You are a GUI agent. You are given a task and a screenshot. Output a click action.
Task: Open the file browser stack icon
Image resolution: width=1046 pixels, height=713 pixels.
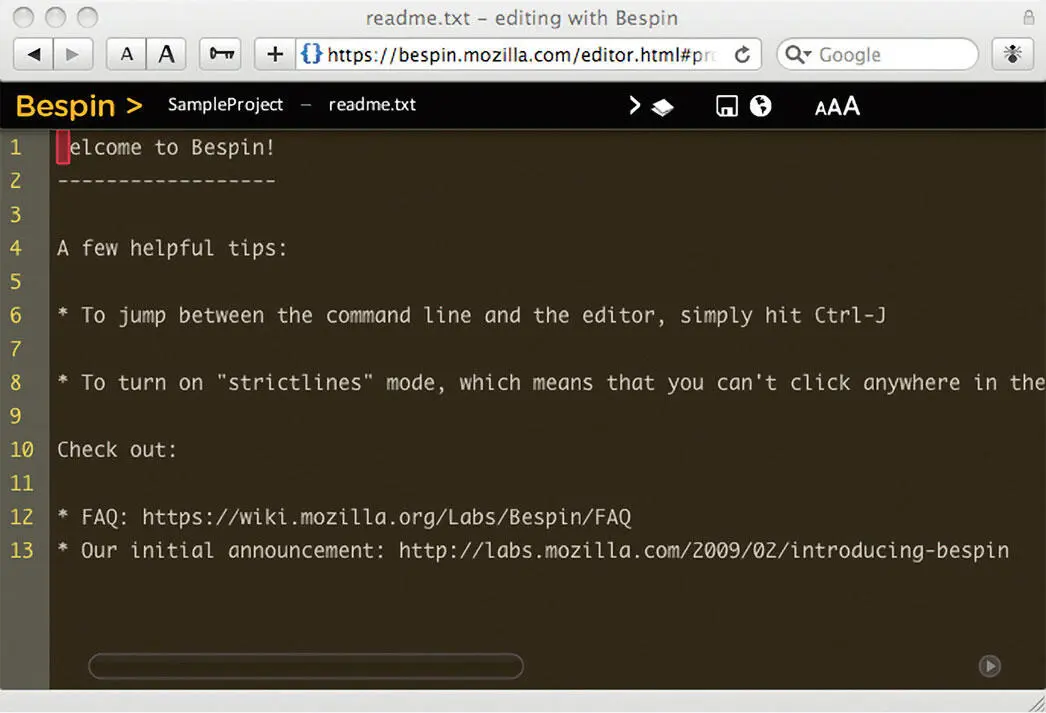(662, 107)
